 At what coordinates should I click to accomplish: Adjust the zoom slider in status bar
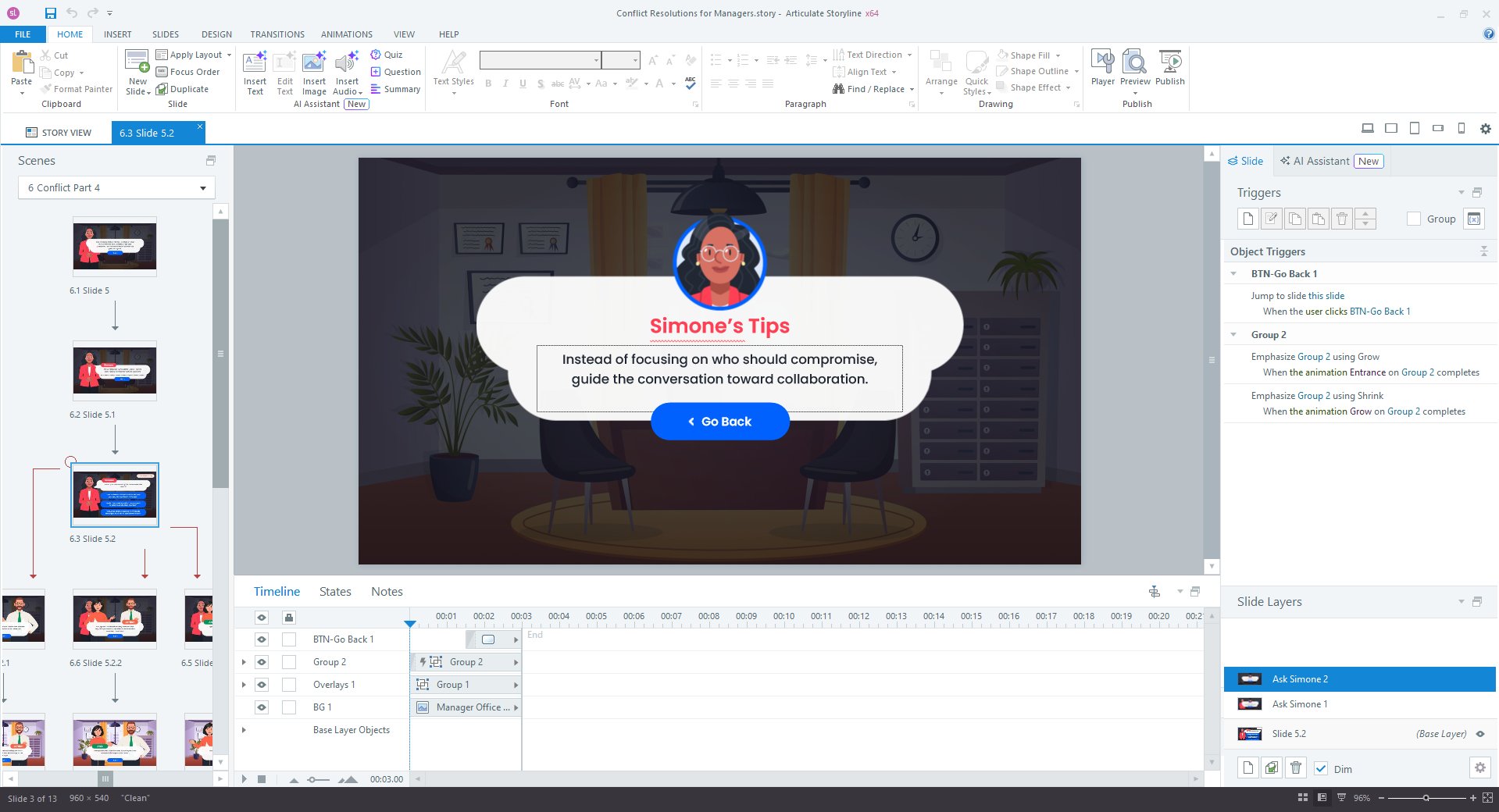pos(1426,798)
